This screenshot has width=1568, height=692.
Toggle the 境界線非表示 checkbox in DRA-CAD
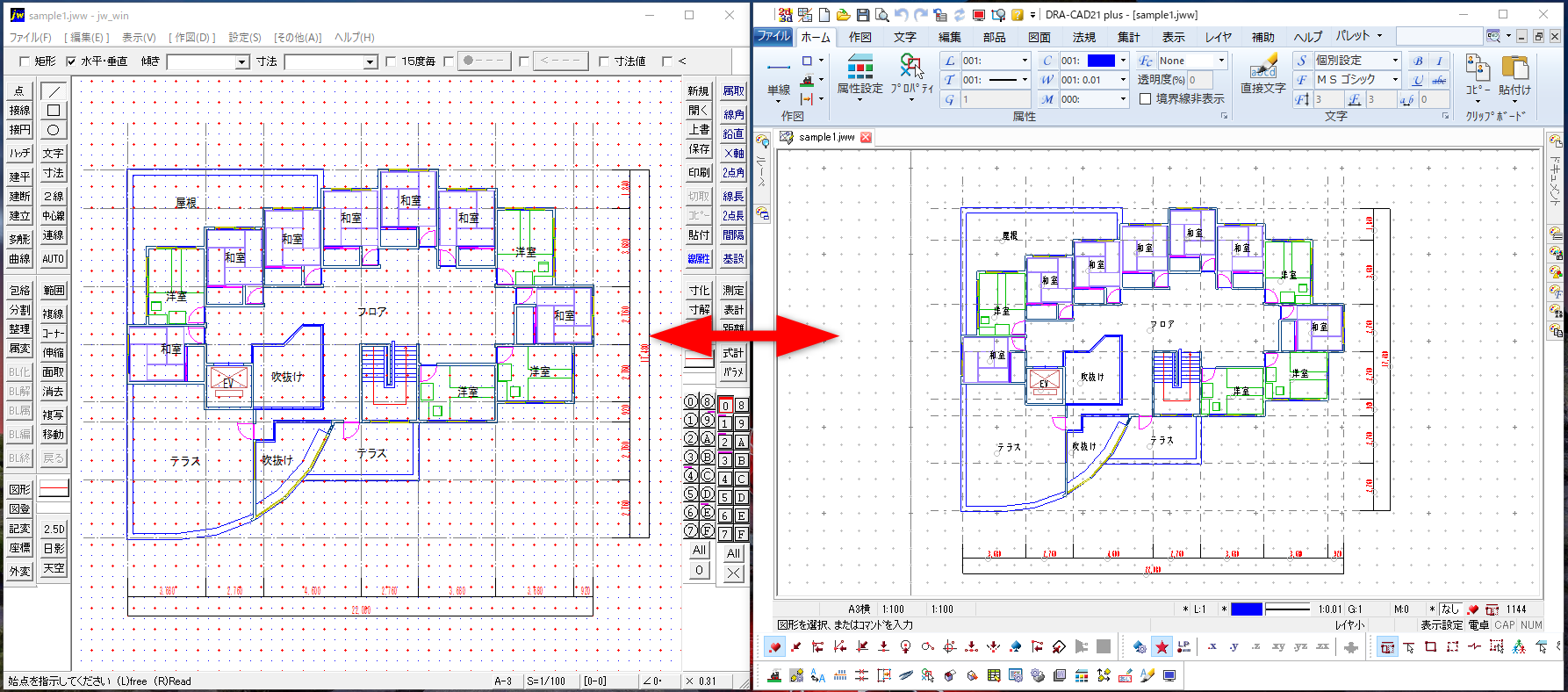coord(1146,99)
